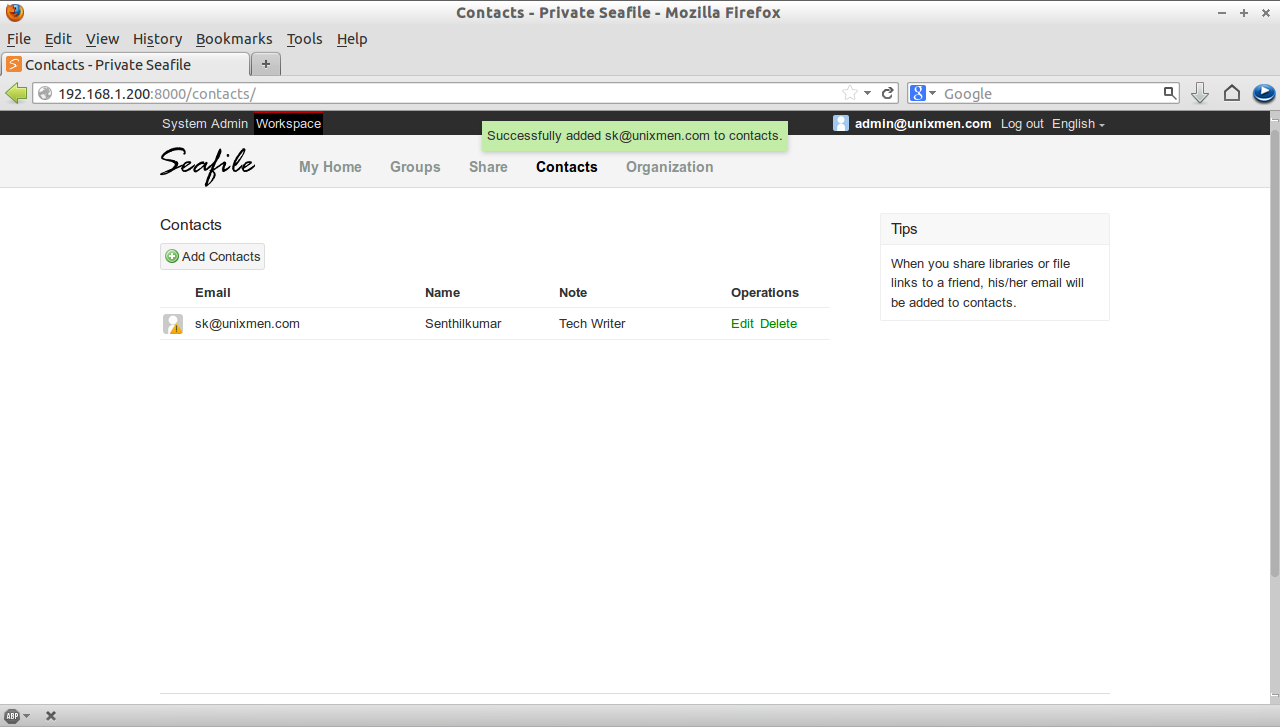Click the Adblock Plus icon in the add-on bar
1280x728 pixels.
(x=13, y=716)
